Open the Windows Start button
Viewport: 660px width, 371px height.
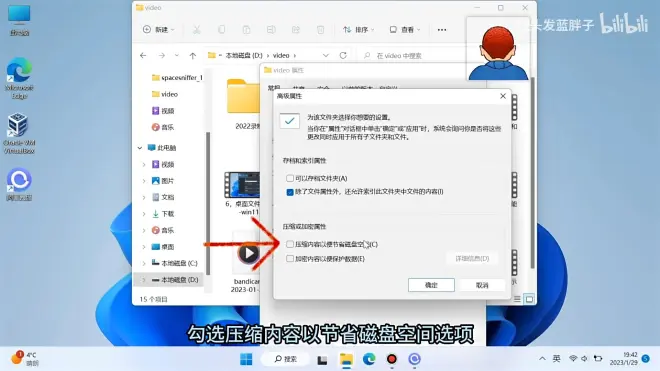tap(246, 359)
